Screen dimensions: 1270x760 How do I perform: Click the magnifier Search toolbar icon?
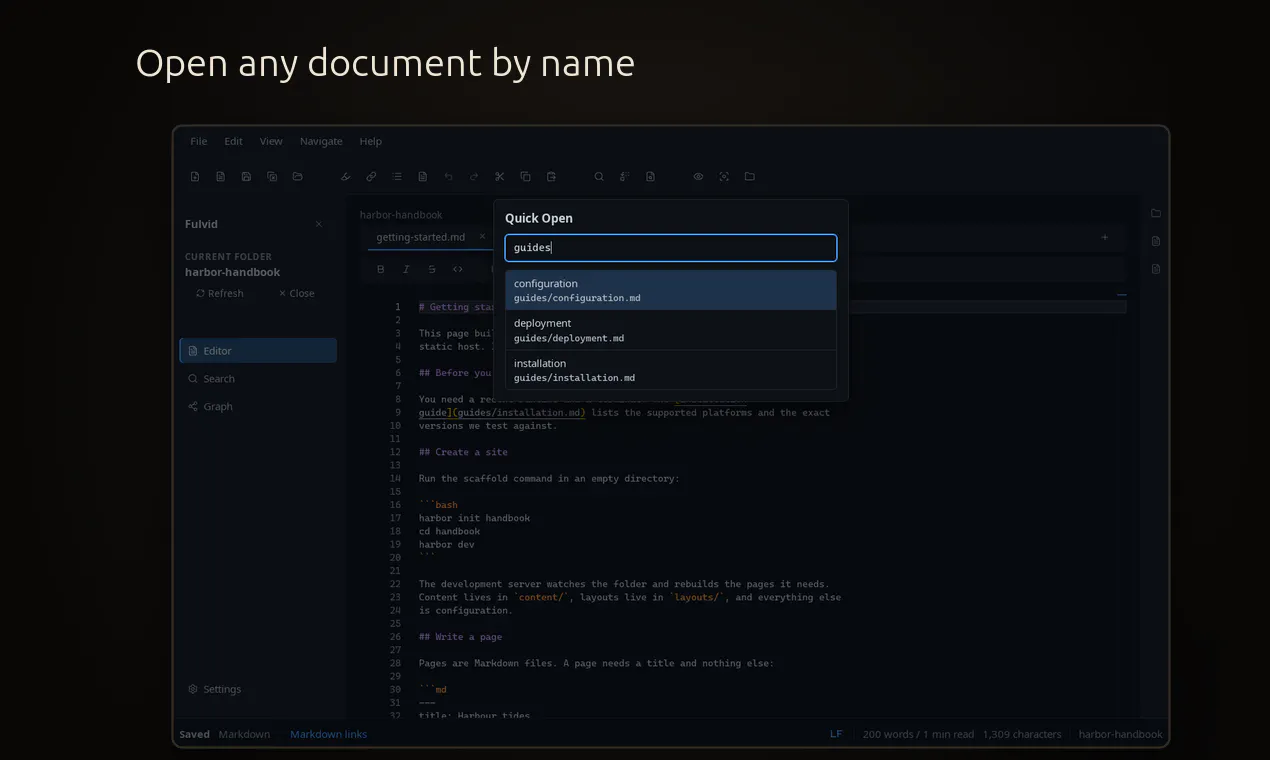tap(599, 177)
